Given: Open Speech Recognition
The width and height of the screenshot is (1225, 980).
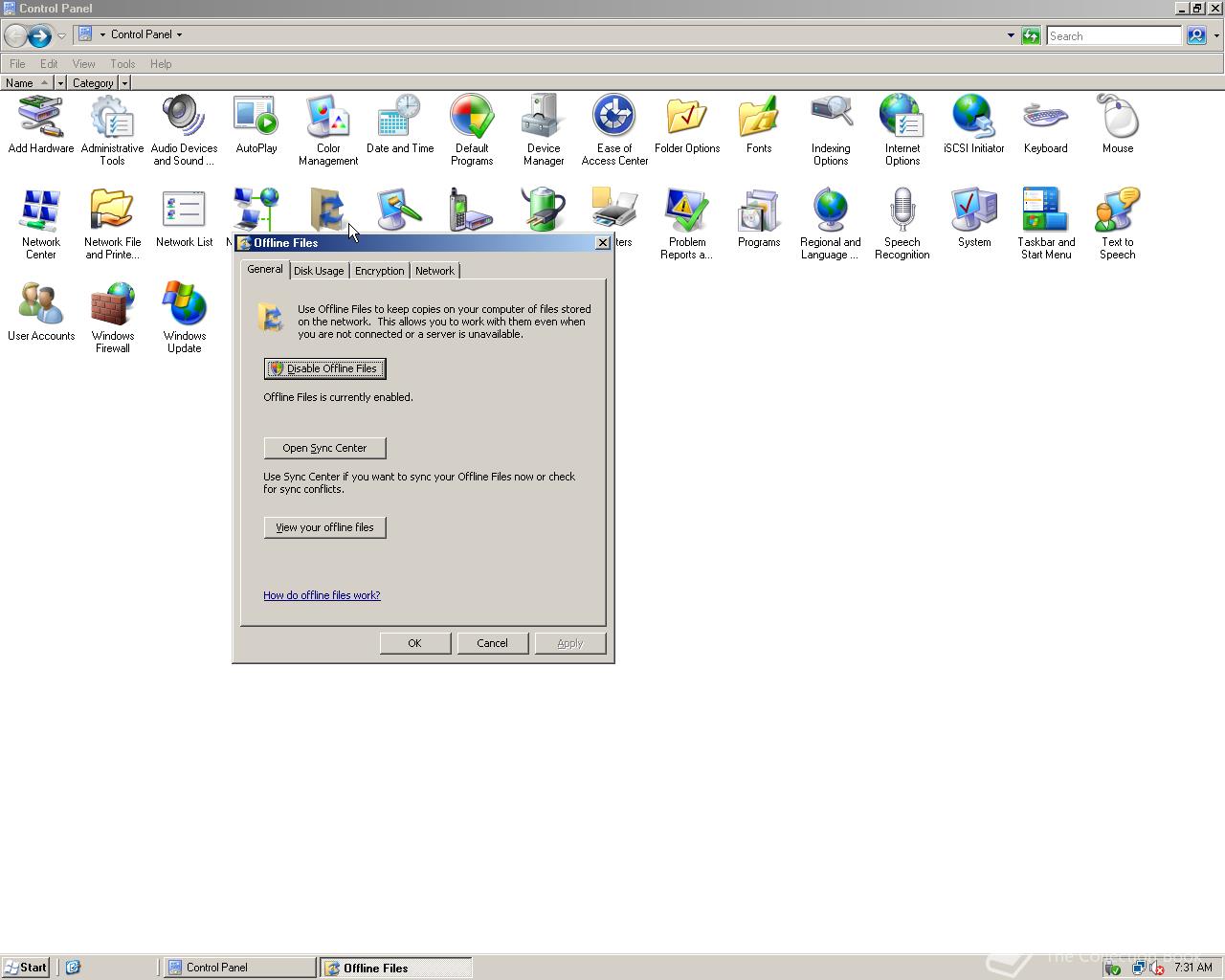Looking at the screenshot, I should (x=902, y=225).
